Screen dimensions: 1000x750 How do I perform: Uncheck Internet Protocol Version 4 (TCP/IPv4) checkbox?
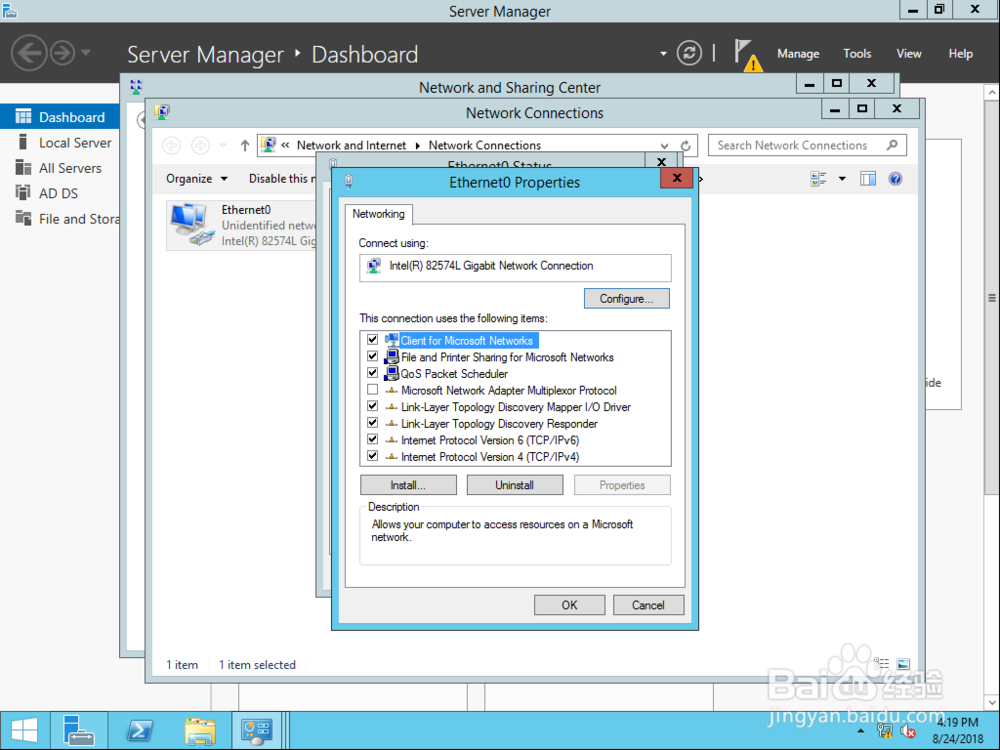tap(372, 456)
